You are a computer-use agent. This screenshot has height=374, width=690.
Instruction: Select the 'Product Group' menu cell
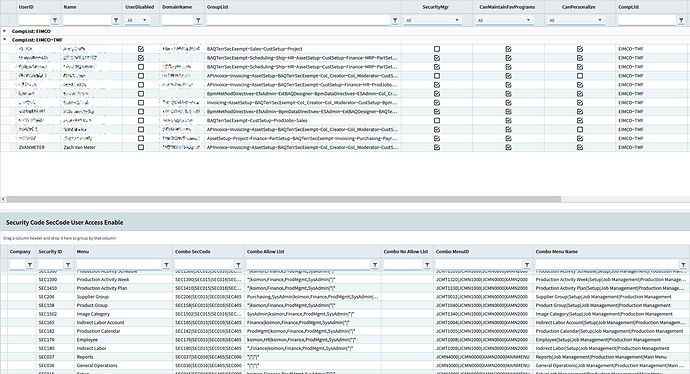pos(124,305)
